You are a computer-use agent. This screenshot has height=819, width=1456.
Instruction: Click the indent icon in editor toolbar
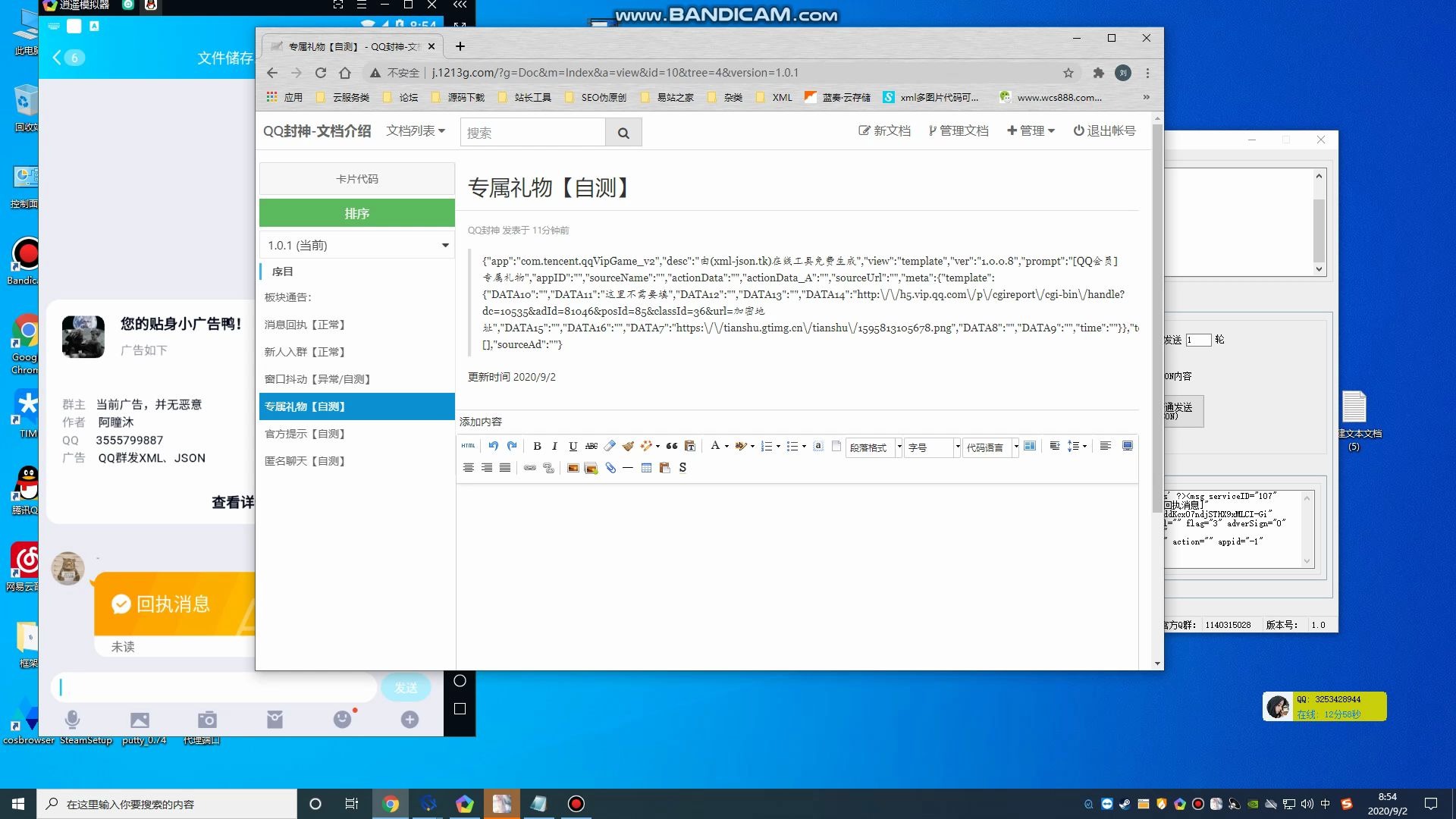[1055, 446]
